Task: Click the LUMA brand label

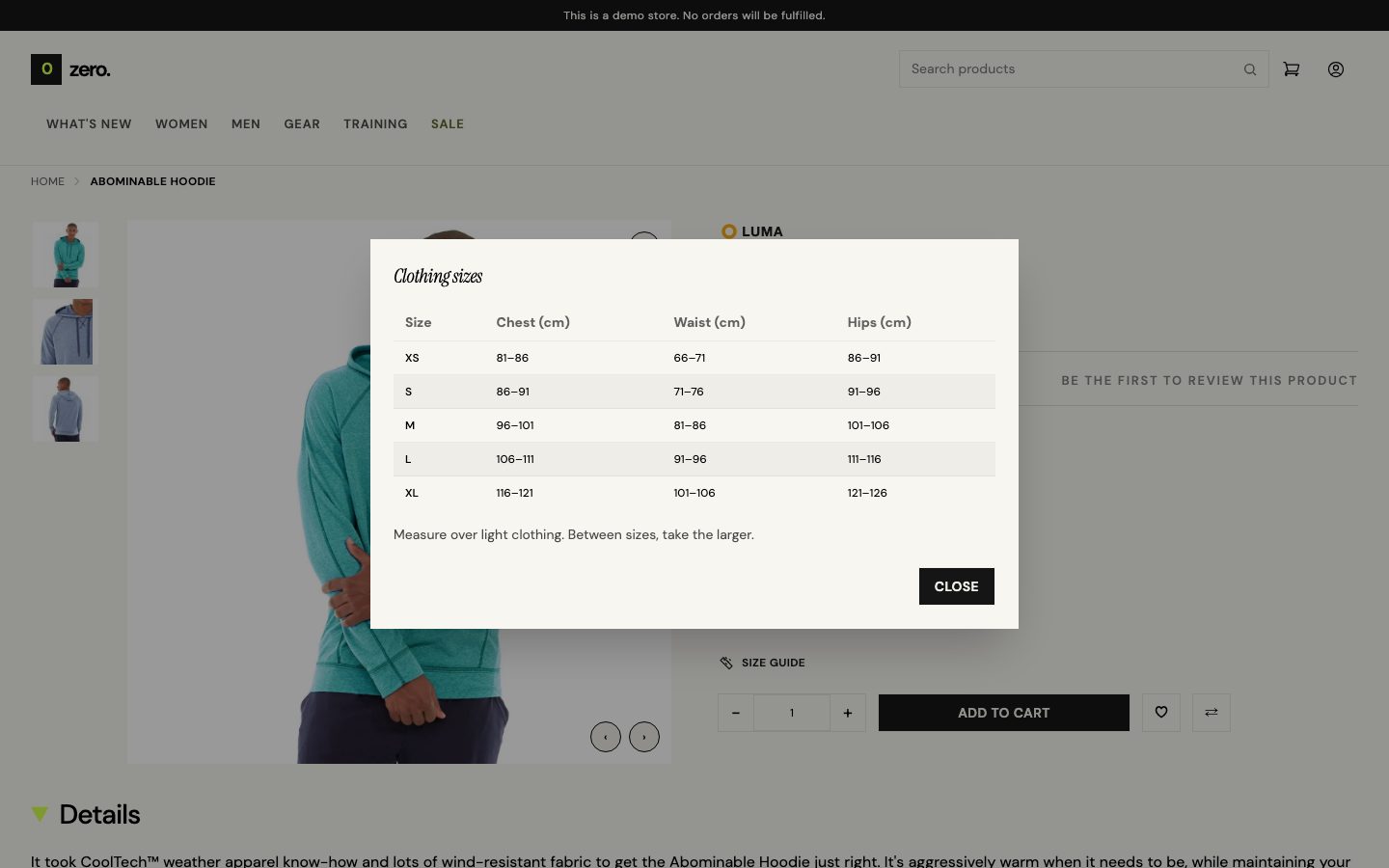Action: coord(752,231)
